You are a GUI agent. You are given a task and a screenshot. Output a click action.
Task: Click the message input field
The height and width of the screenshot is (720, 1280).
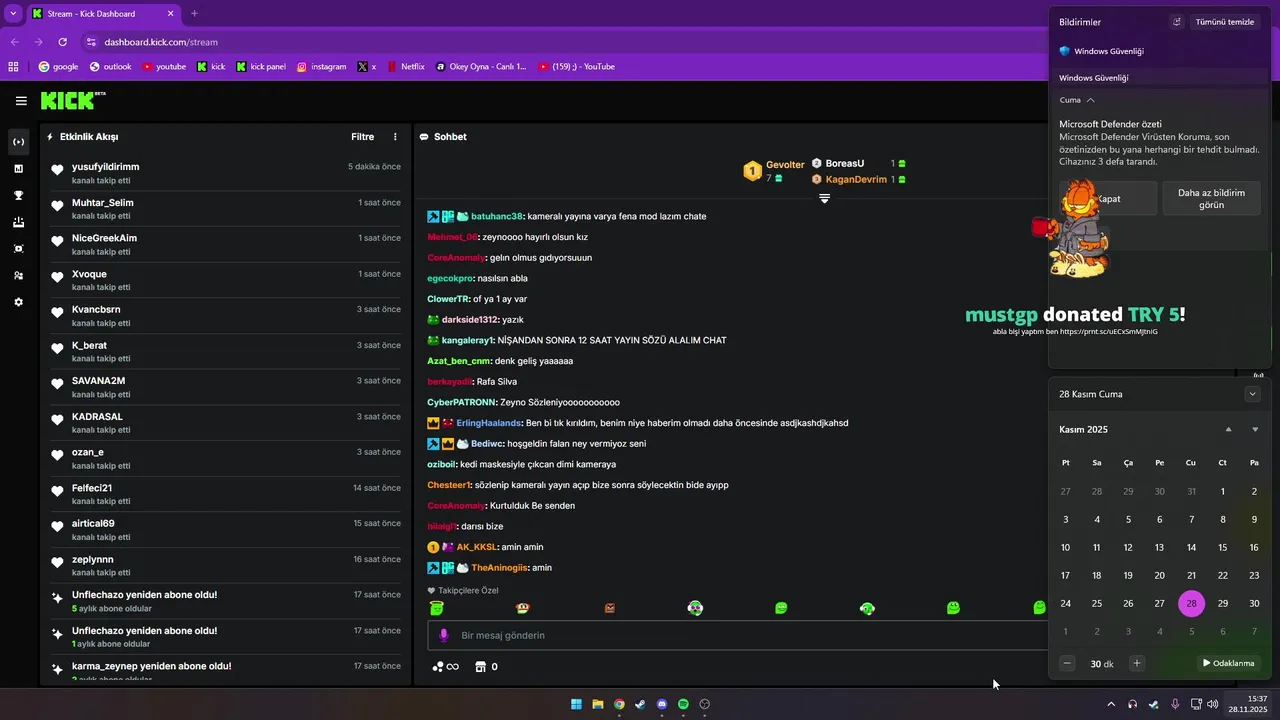point(740,635)
